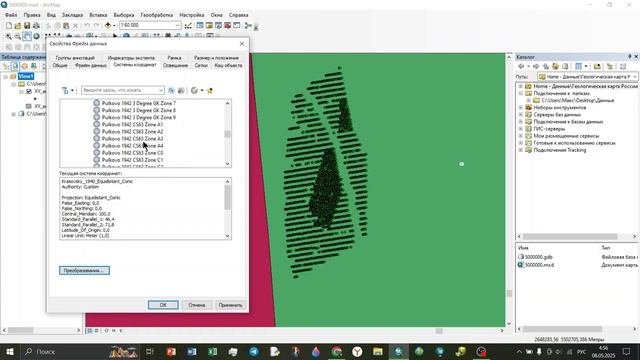List layers by drawing order icon
The image size is (640, 360).
coord(7,66)
